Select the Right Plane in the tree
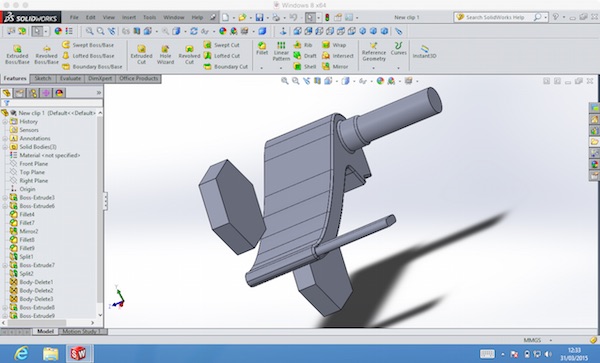 coord(34,181)
